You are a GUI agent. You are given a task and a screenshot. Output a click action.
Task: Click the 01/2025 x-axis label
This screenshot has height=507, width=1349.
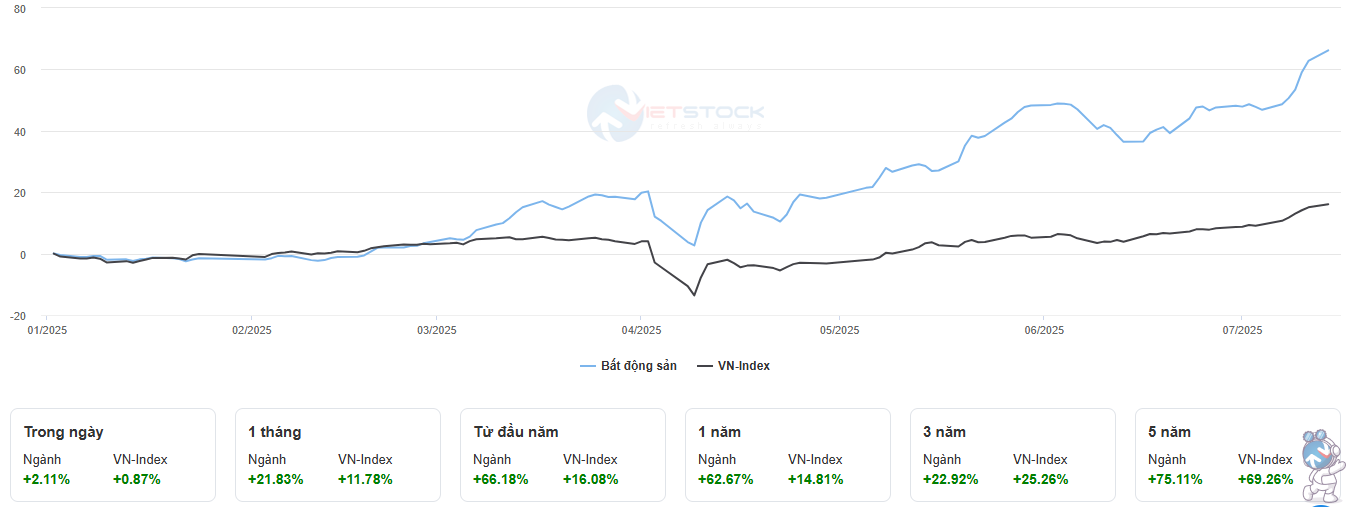coord(47,330)
